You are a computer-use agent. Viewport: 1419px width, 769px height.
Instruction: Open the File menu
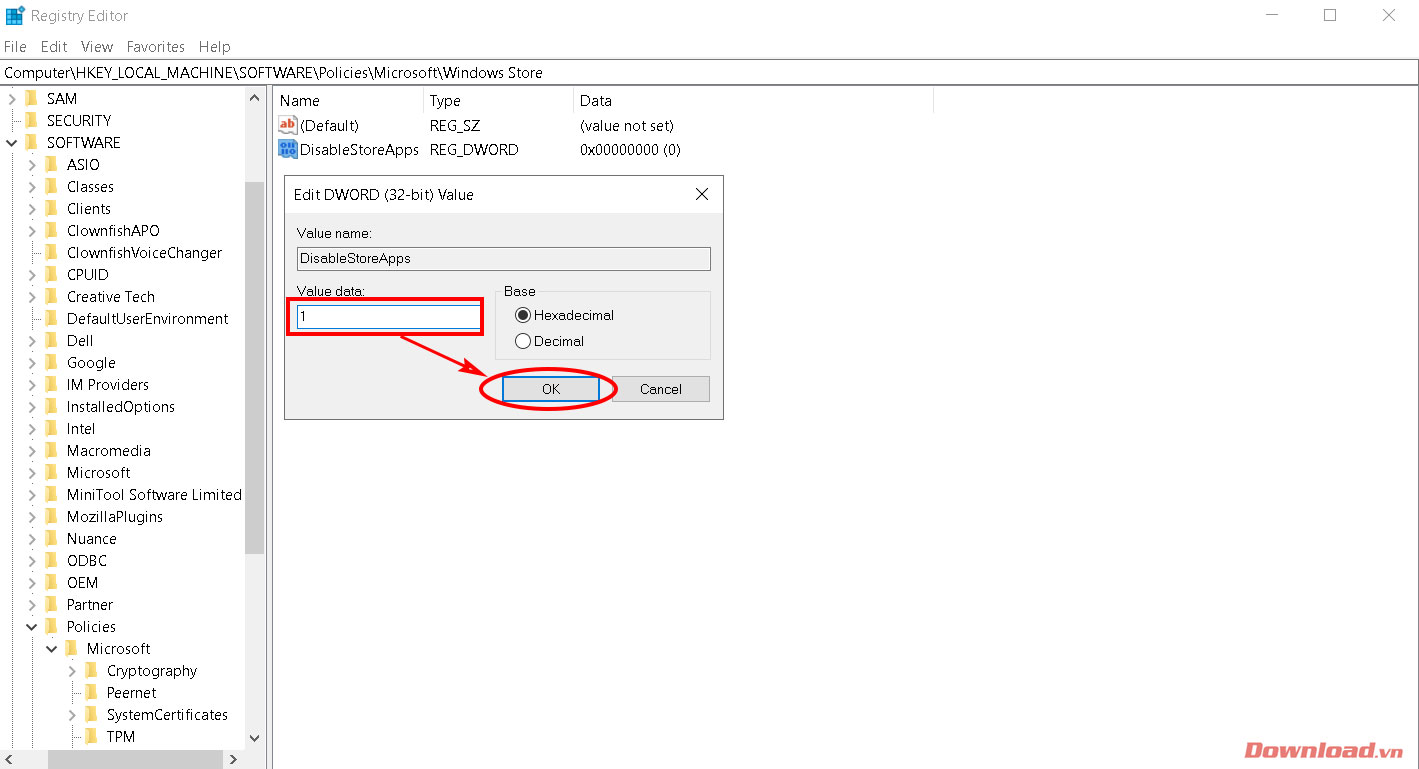point(15,47)
